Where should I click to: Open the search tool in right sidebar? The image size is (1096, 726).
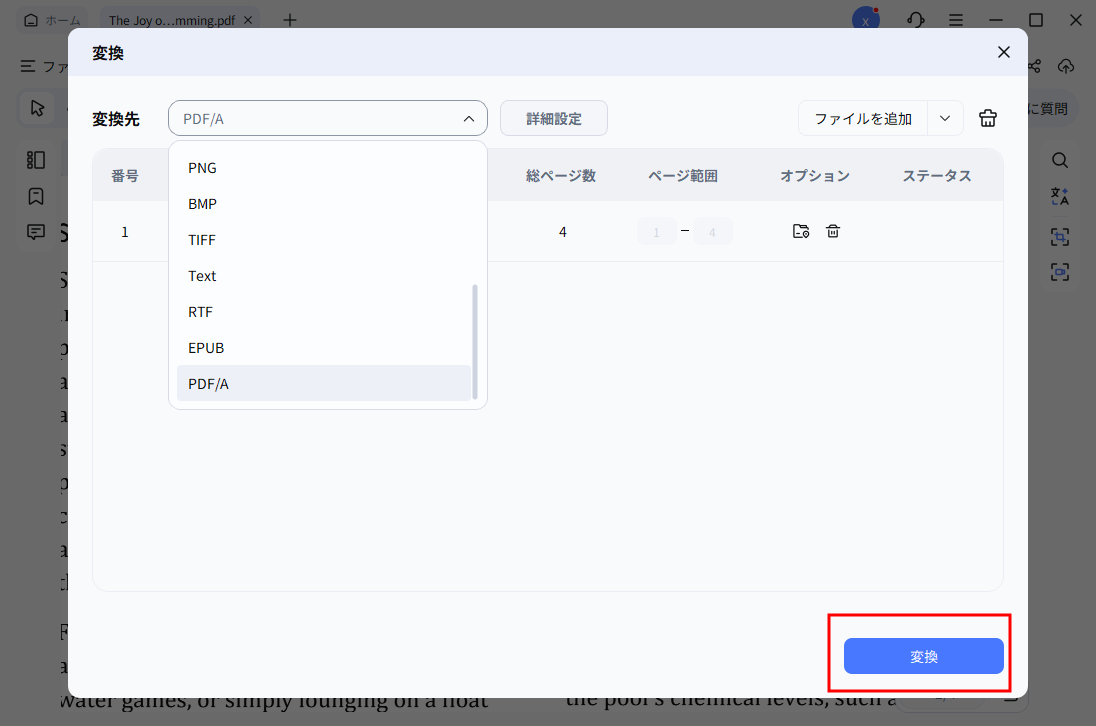pyautogui.click(x=1060, y=160)
